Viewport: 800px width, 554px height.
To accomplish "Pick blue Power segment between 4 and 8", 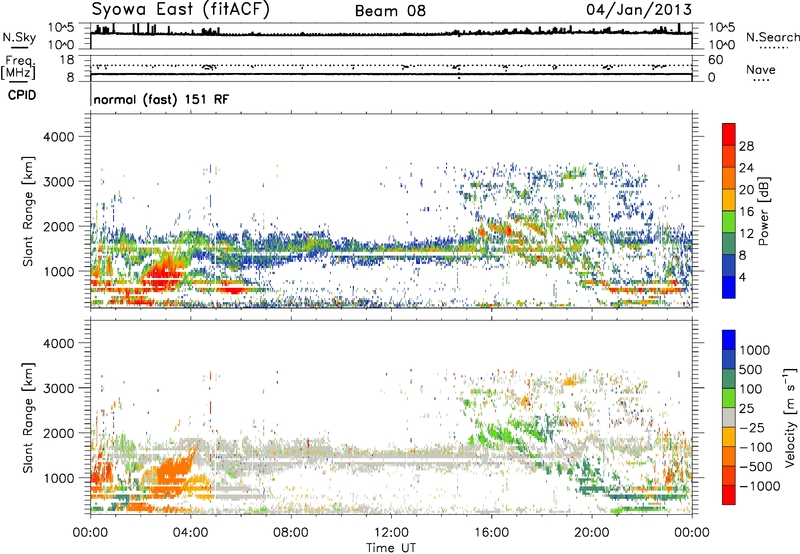I will (x=729, y=265).
